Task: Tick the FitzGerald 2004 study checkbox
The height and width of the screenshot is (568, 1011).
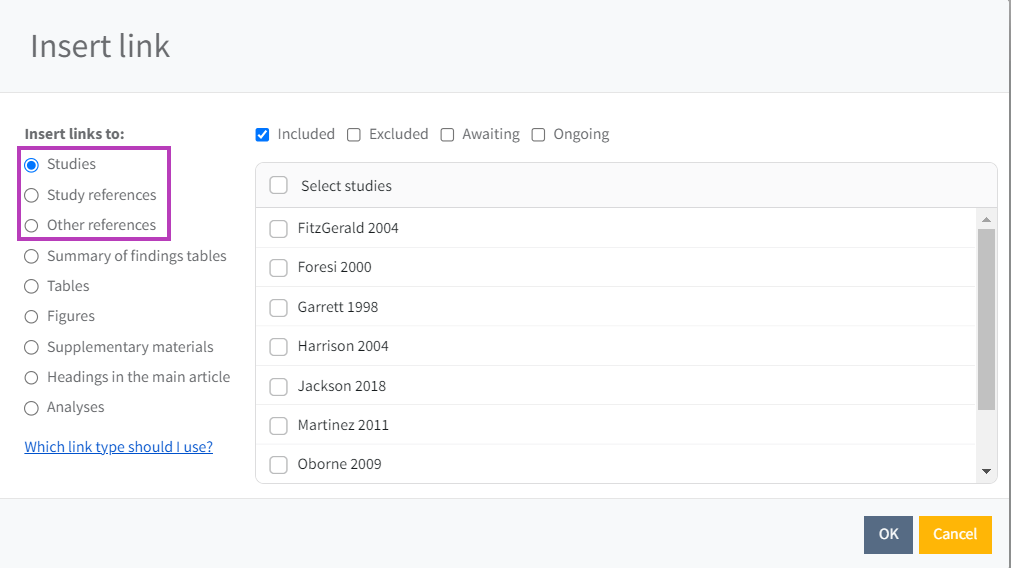Action: pyautogui.click(x=279, y=229)
